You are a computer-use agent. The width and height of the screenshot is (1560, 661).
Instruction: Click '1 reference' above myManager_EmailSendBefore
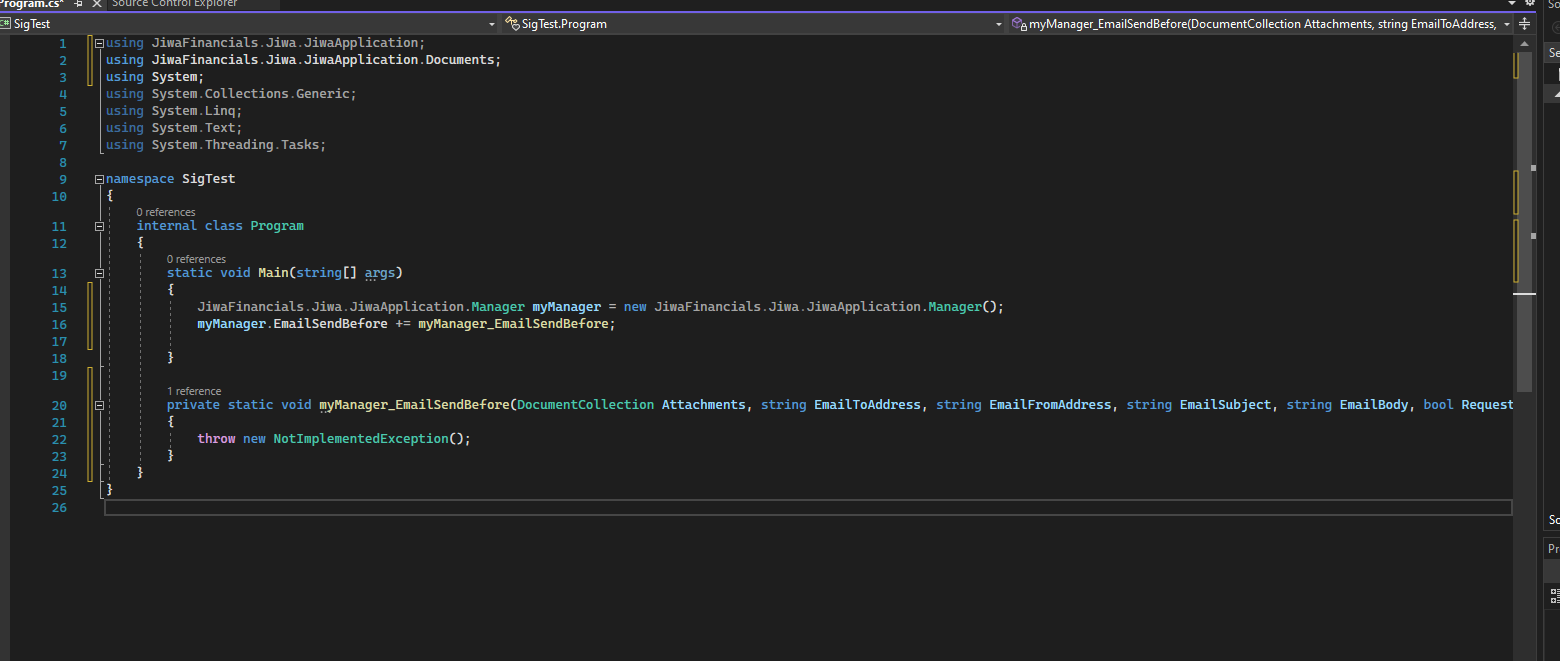194,391
